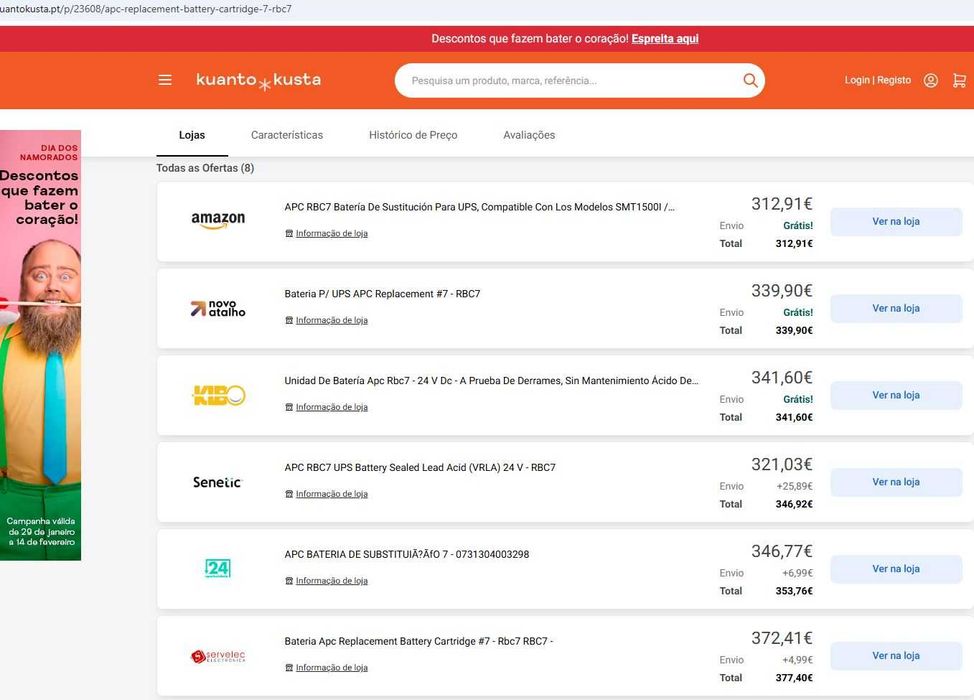
Task: Click the 339,90€ price of Novo Atalho offer
Action: click(781, 291)
